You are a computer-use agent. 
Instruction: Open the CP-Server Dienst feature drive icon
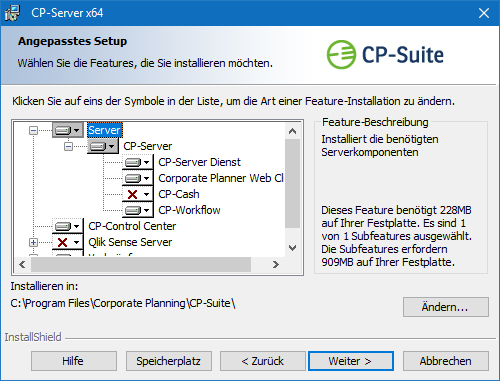click(x=138, y=162)
